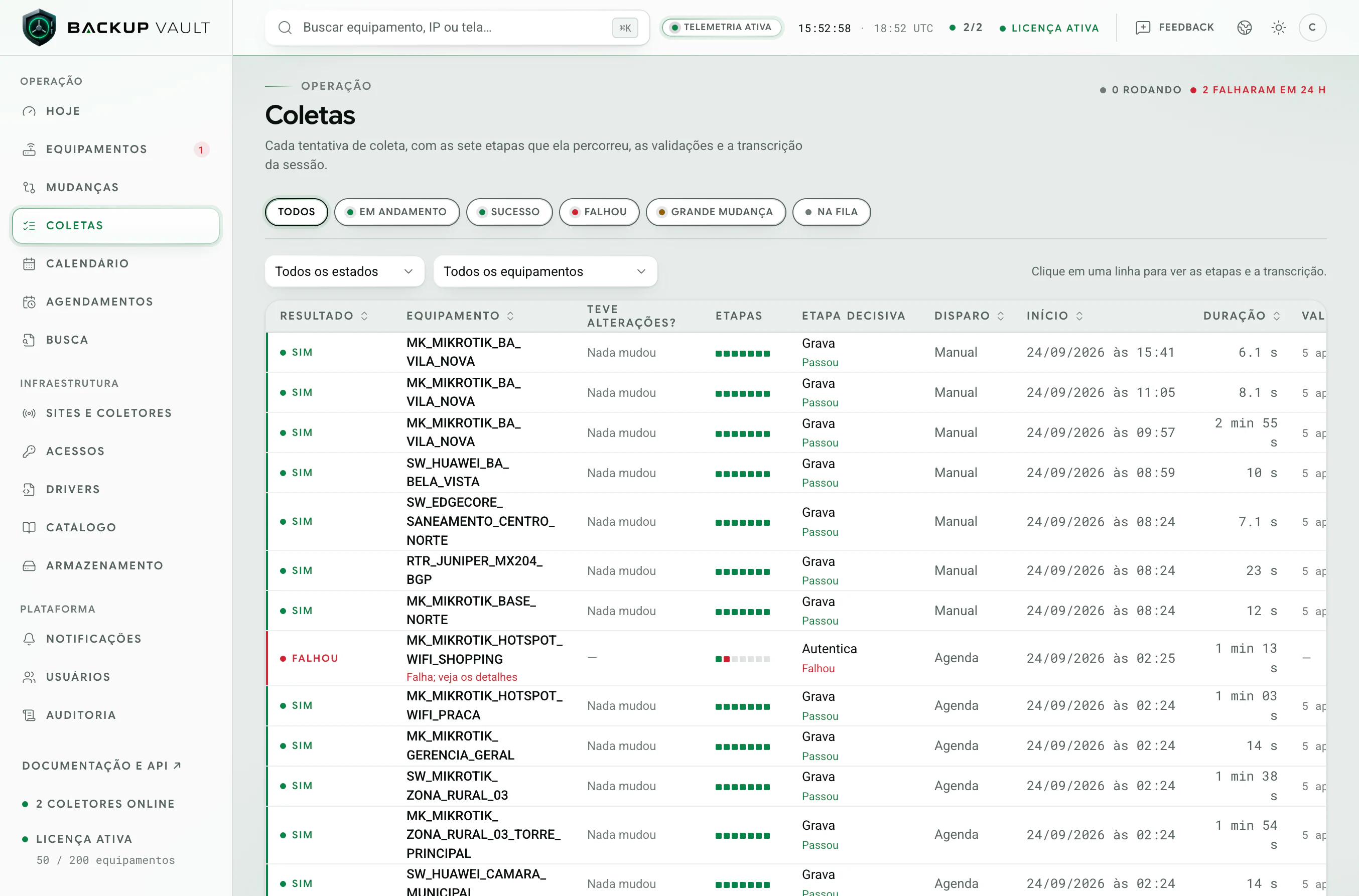1359x896 pixels.
Task: Open Mudanças via its branch icon
Action: [x=29, y=188]
